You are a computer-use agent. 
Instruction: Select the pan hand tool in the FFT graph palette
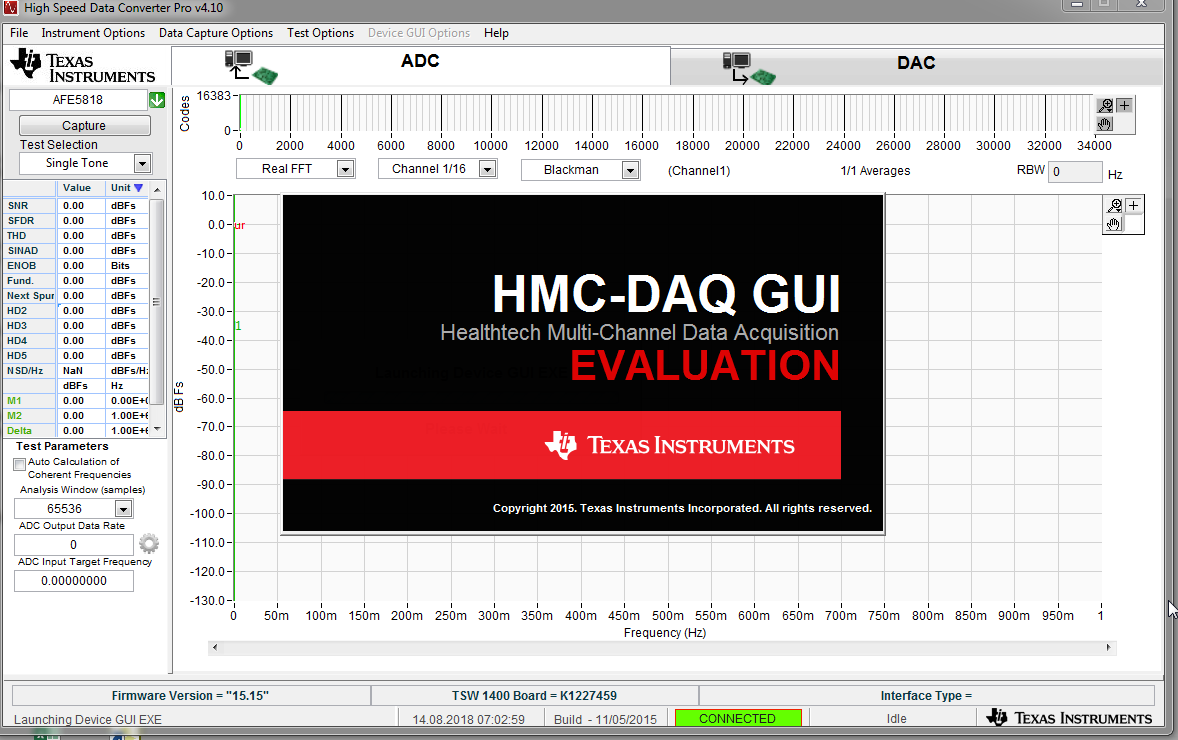[1115, 224]
